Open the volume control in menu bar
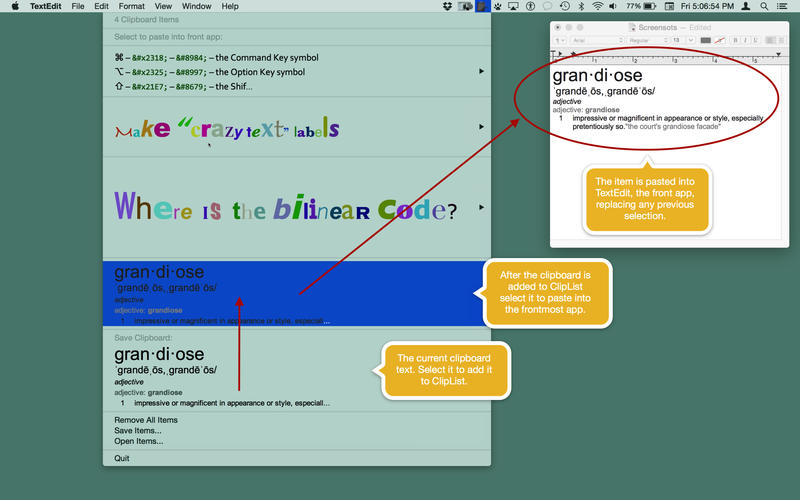Screen dimensions: 800x500 click(x=613, y=6)
